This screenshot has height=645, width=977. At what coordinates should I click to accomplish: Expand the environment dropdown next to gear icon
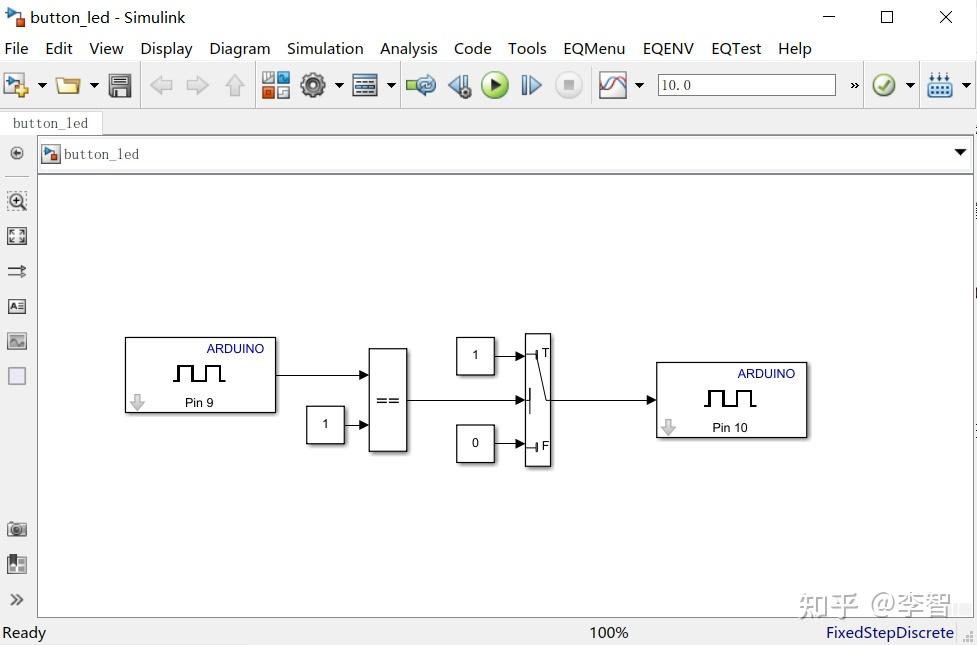339,85
